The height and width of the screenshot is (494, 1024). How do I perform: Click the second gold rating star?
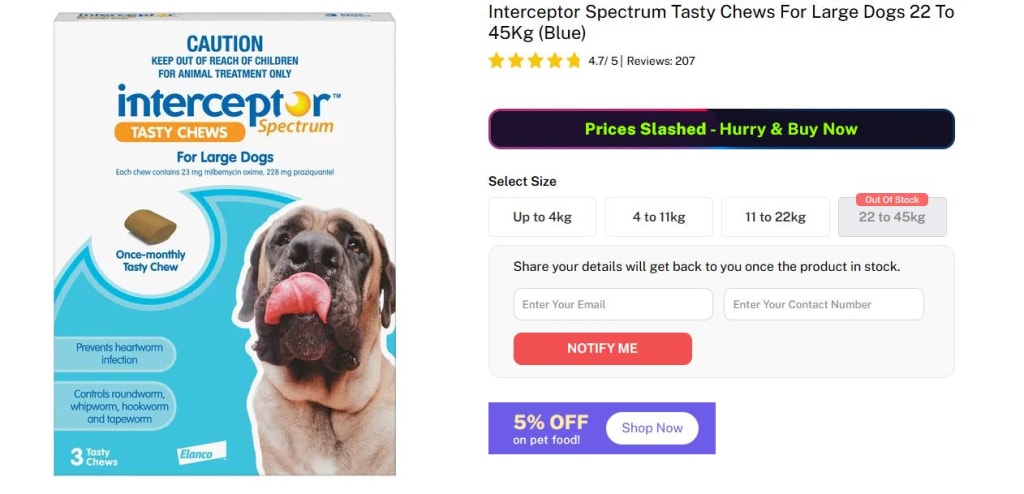(516, 61)
